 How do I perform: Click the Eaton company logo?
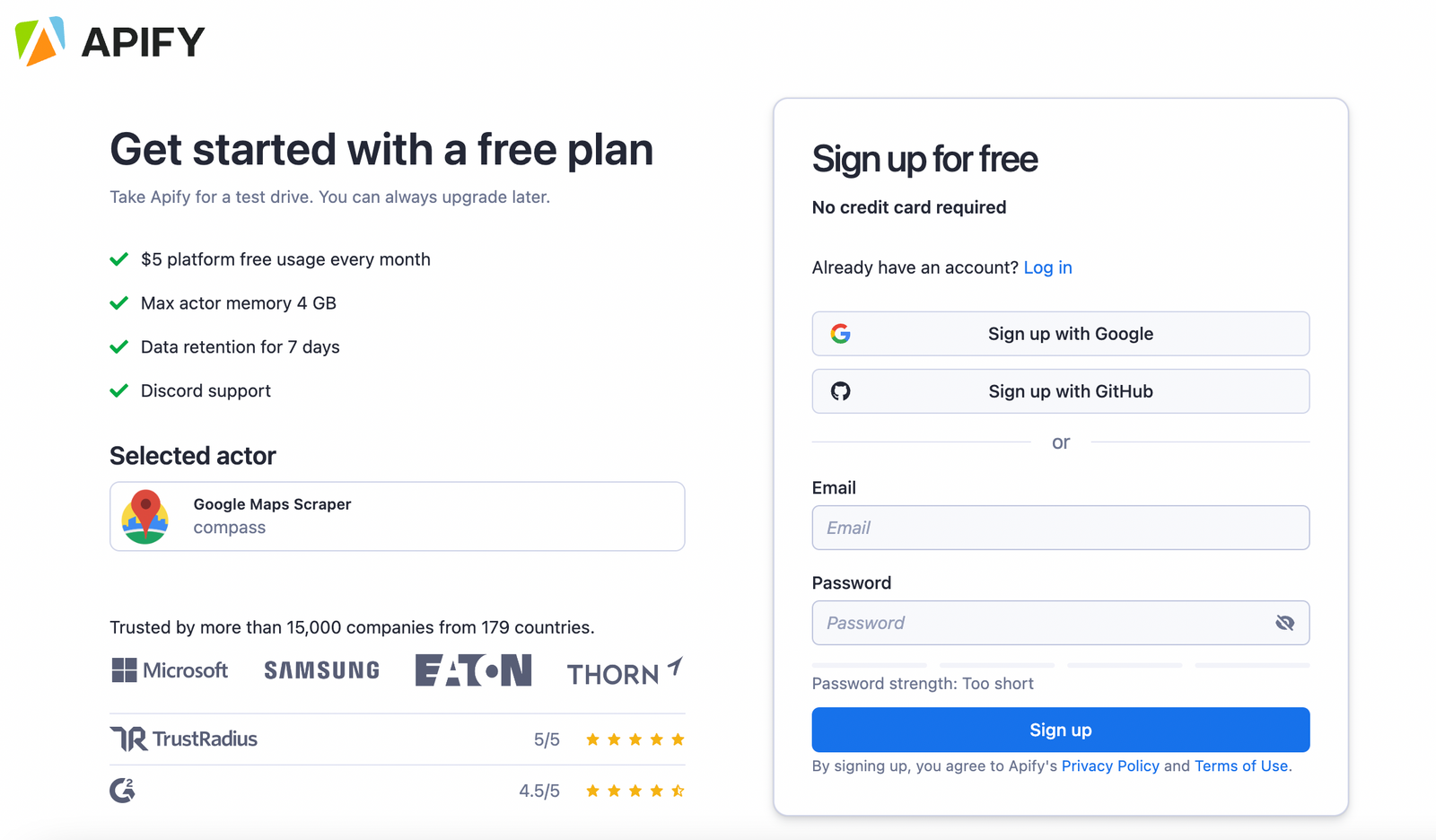473,670
